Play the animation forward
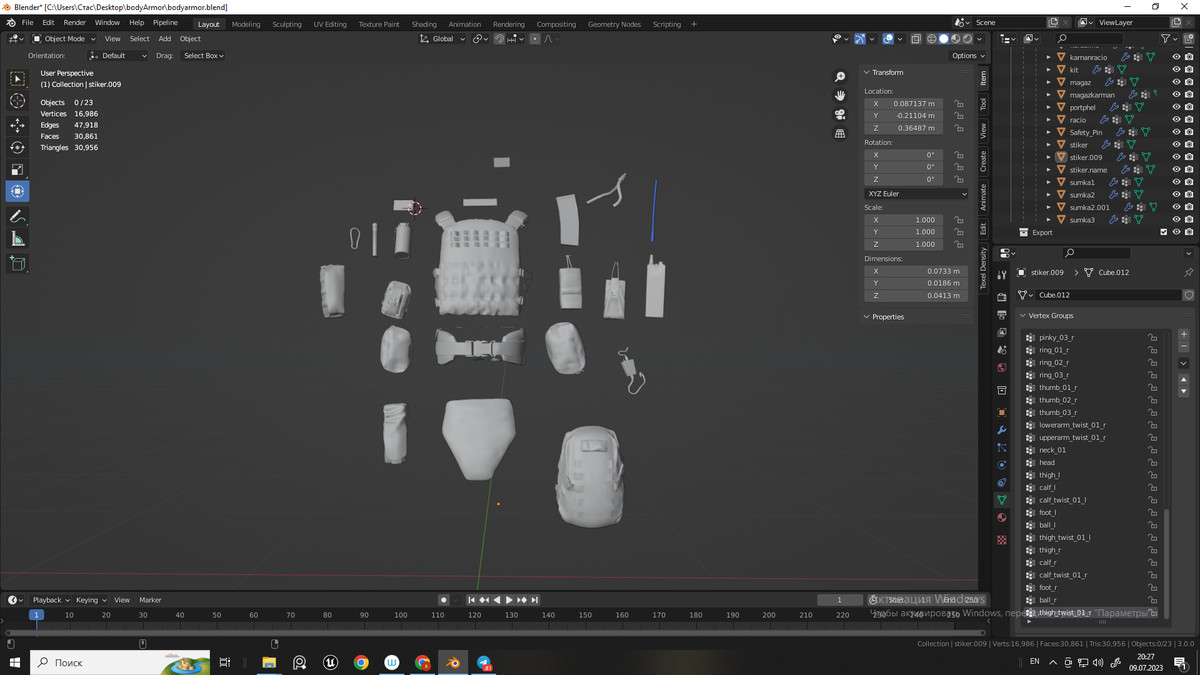Viewport: 1200px width, 675px height. pos(509,600)
